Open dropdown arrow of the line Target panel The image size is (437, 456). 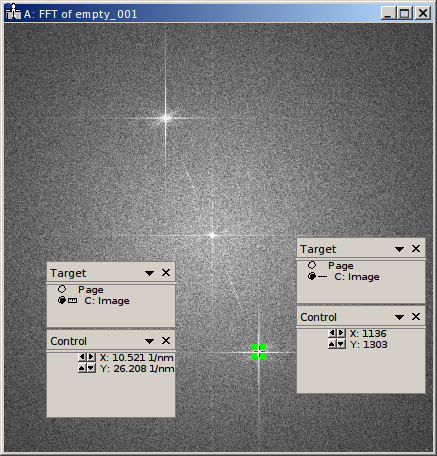click(x=399, y=249)
